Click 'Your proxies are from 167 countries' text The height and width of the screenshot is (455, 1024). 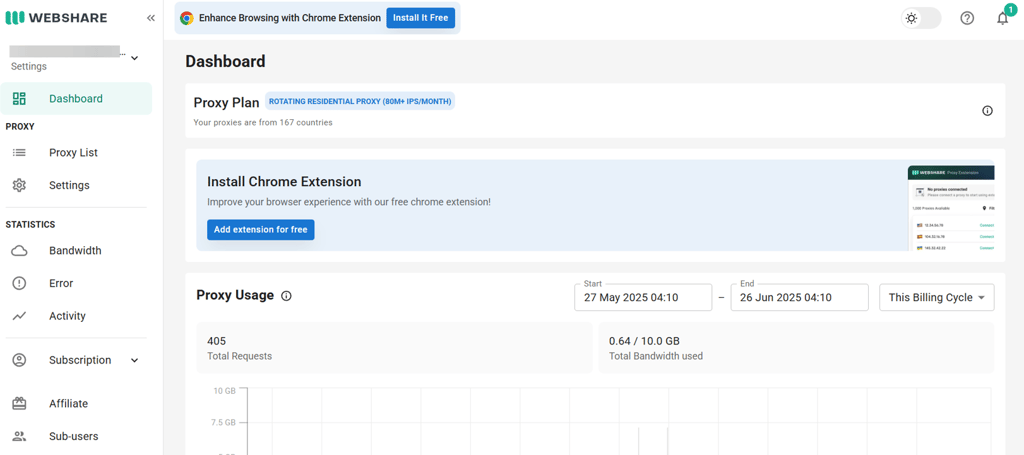pos(263,122)
